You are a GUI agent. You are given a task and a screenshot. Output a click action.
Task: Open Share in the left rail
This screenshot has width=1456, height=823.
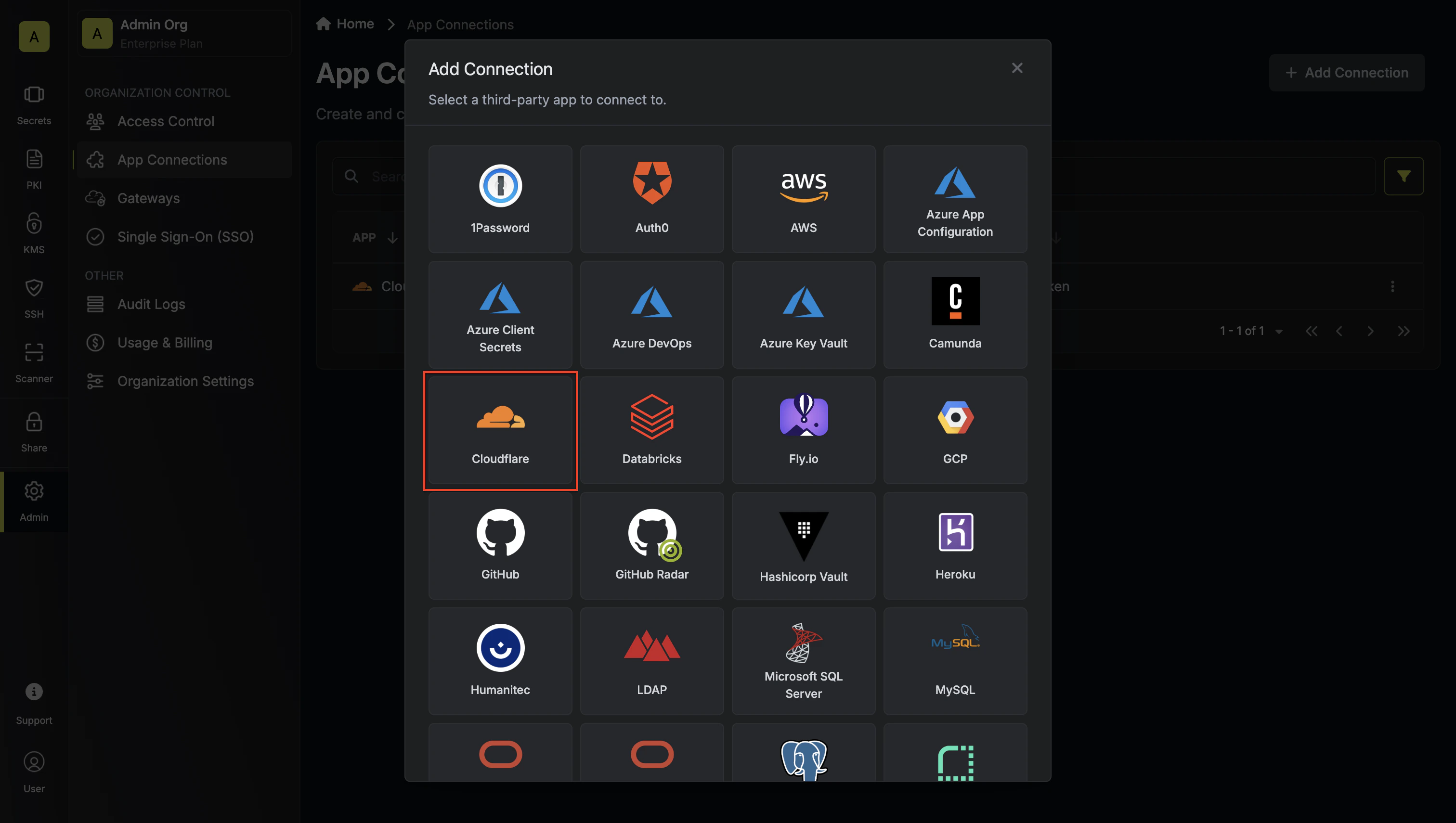pos(34,432)
